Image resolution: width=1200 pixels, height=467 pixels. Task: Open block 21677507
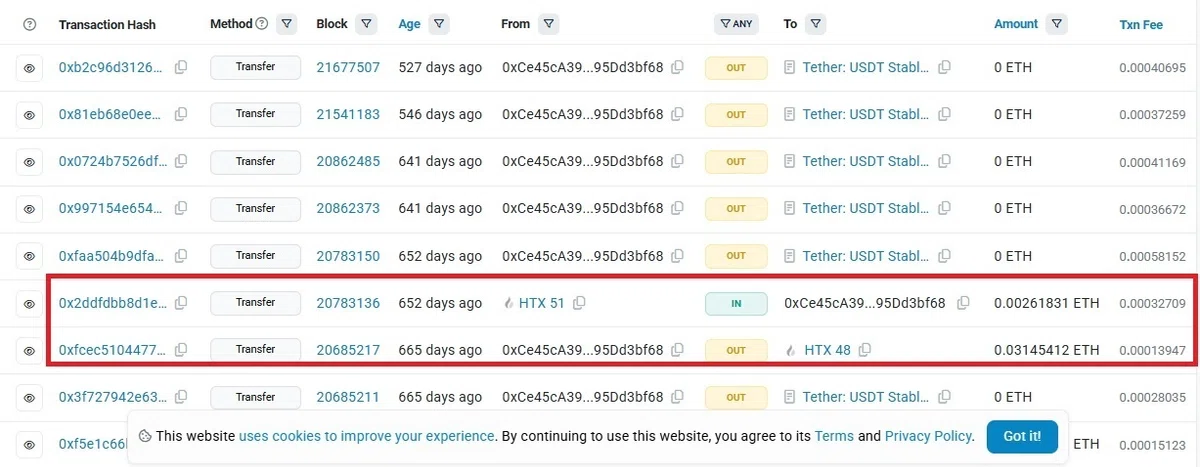(348, 67)
